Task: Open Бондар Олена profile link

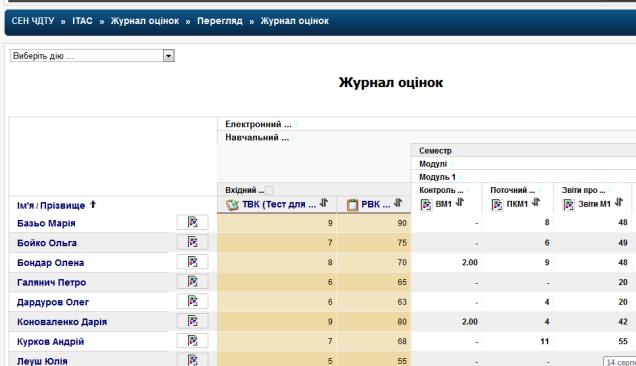Action: tap(51, 263)
